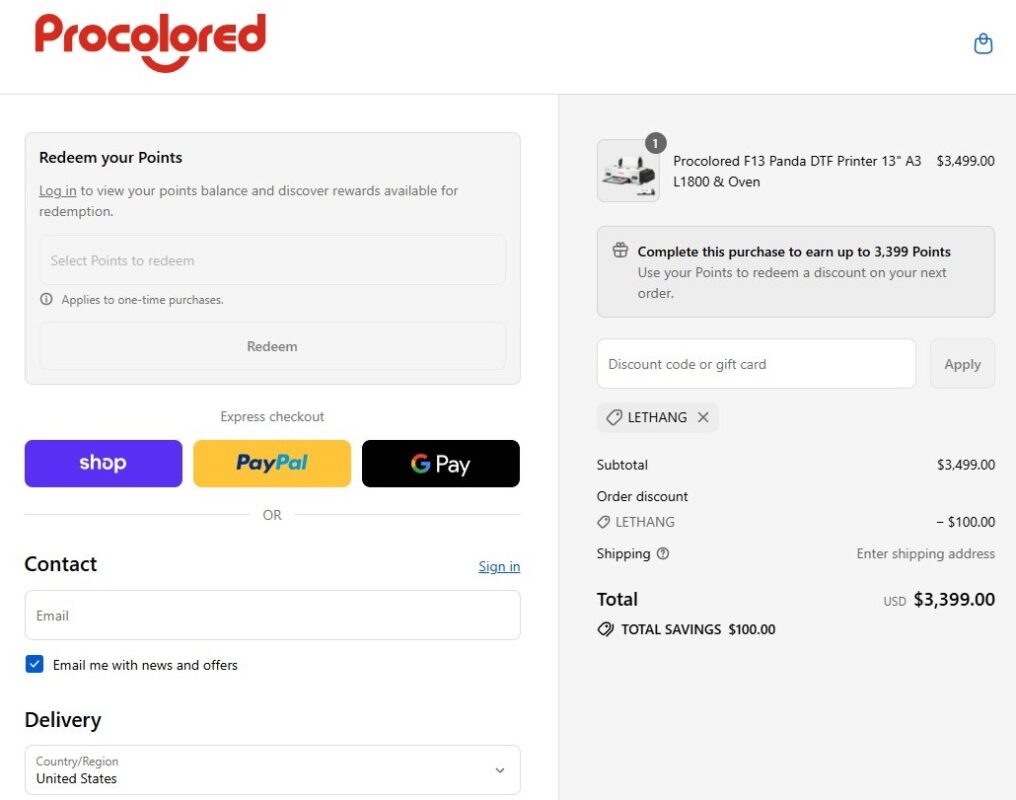The image size is (1016, 800).
Task: Uncheck Email me with news and offers
Action: pos(34,664)
